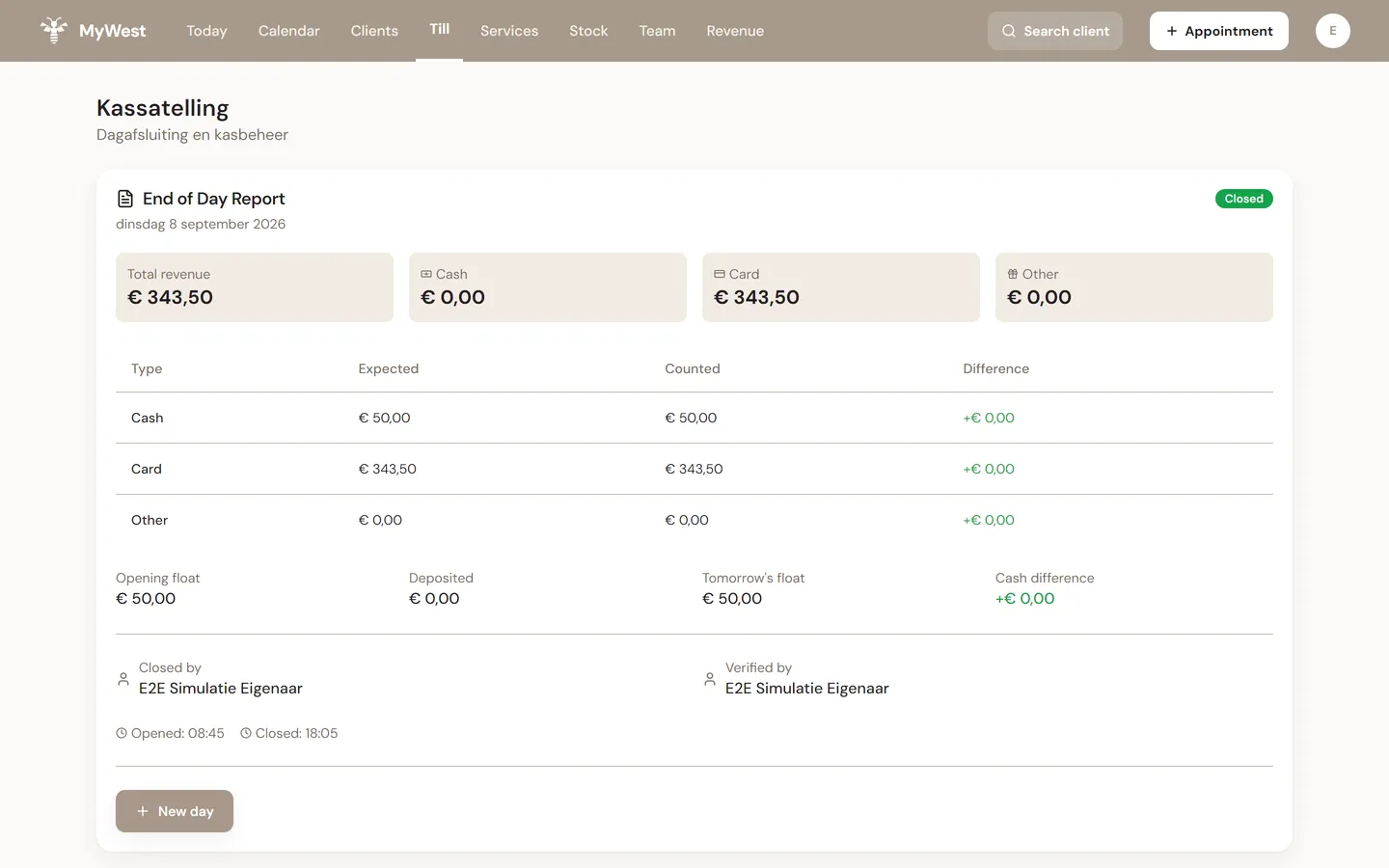Click the date dinsdag 8 september 2026

(201, 224)
